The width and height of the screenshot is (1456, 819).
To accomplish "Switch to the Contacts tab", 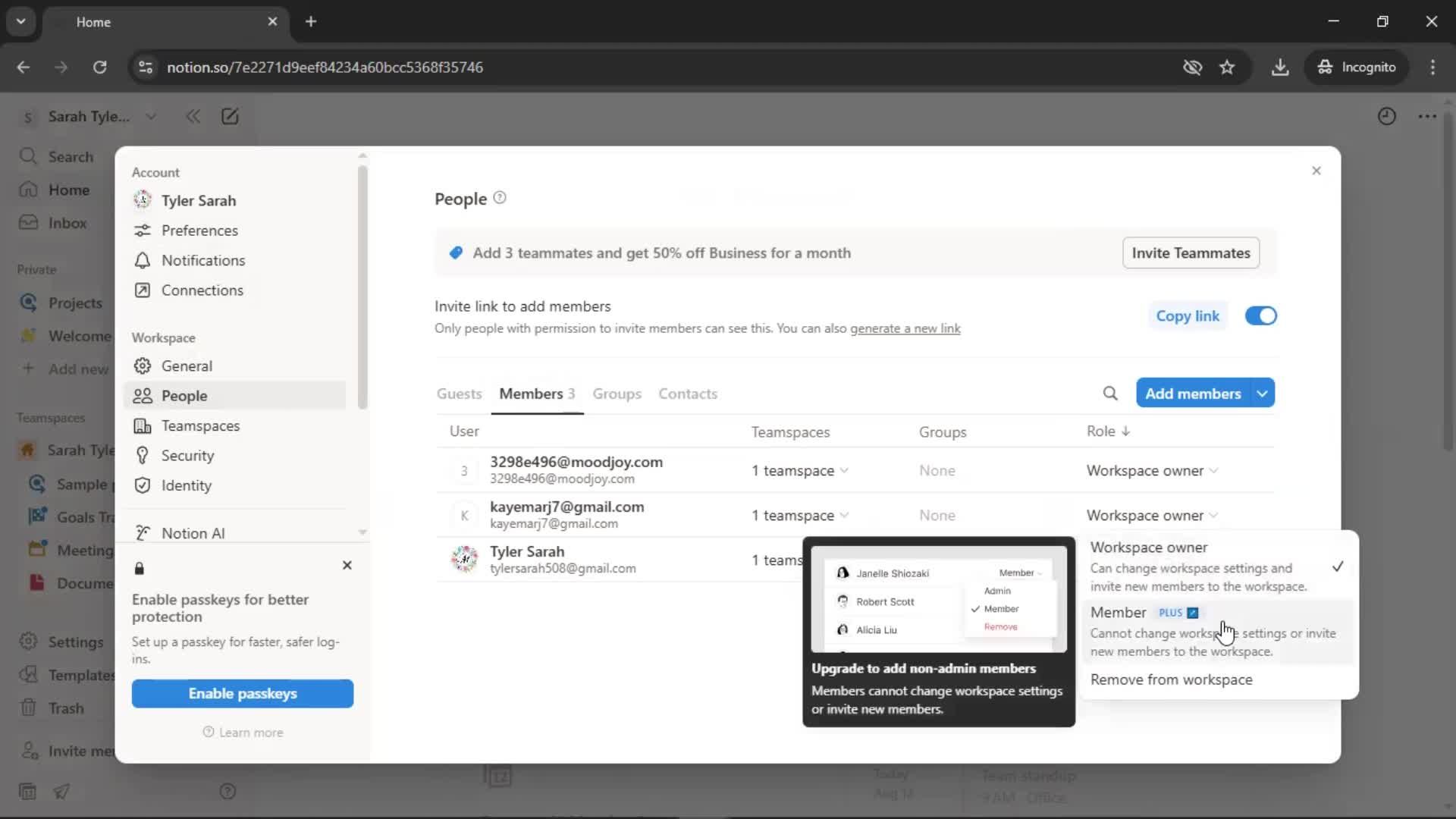I will coord(688,394).
